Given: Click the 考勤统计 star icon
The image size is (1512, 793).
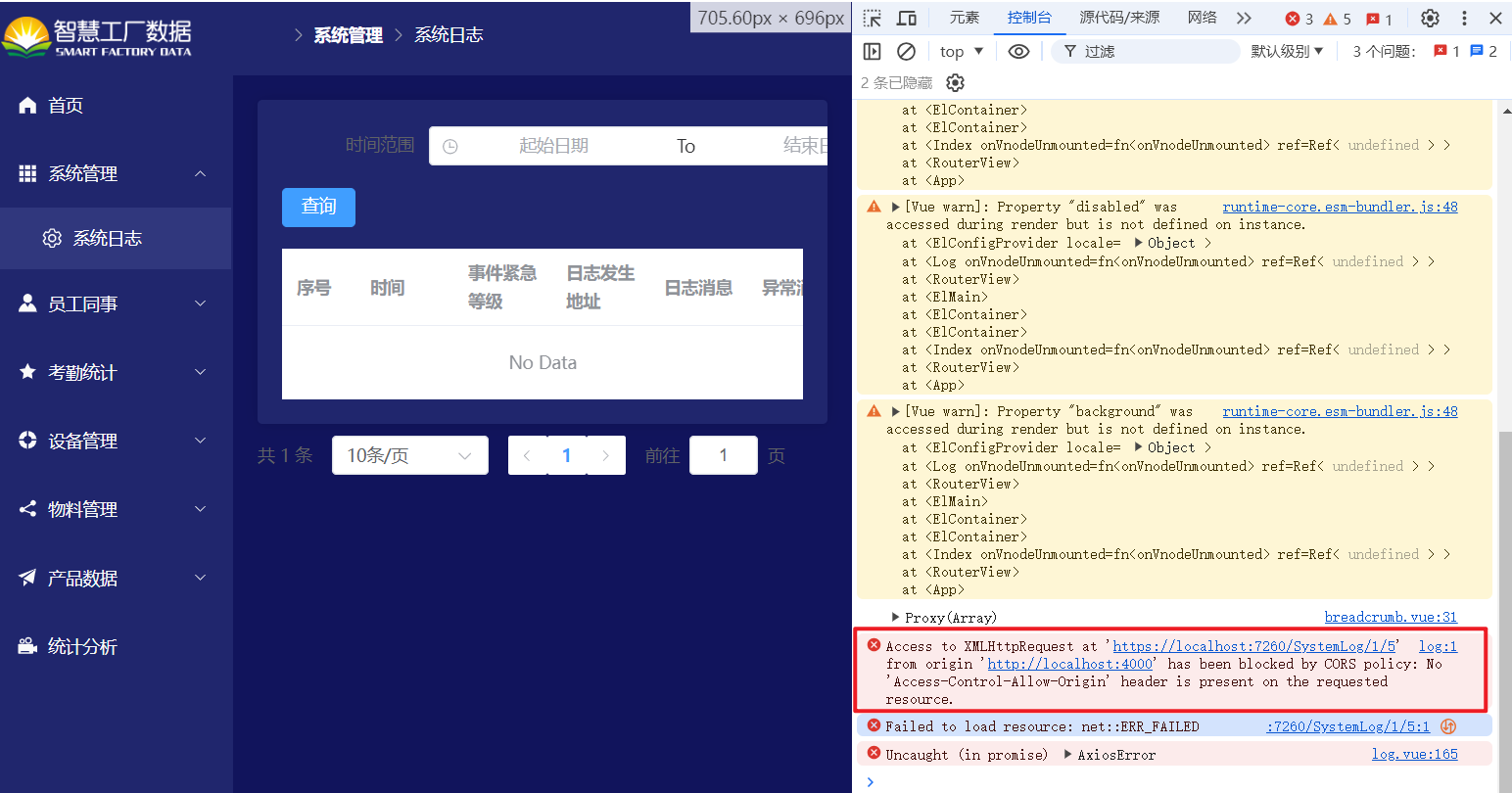Looking at the screenshot, I should coord(27,372).
